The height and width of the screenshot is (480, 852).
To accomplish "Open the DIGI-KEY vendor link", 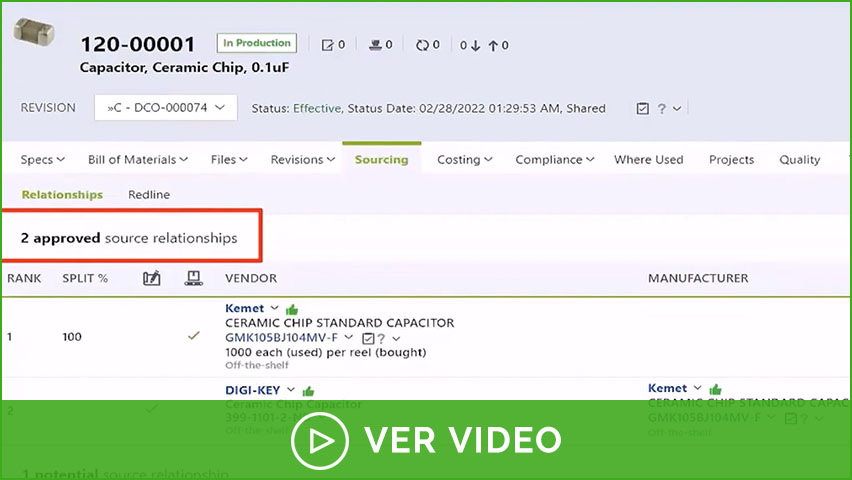I will point(253,390).
